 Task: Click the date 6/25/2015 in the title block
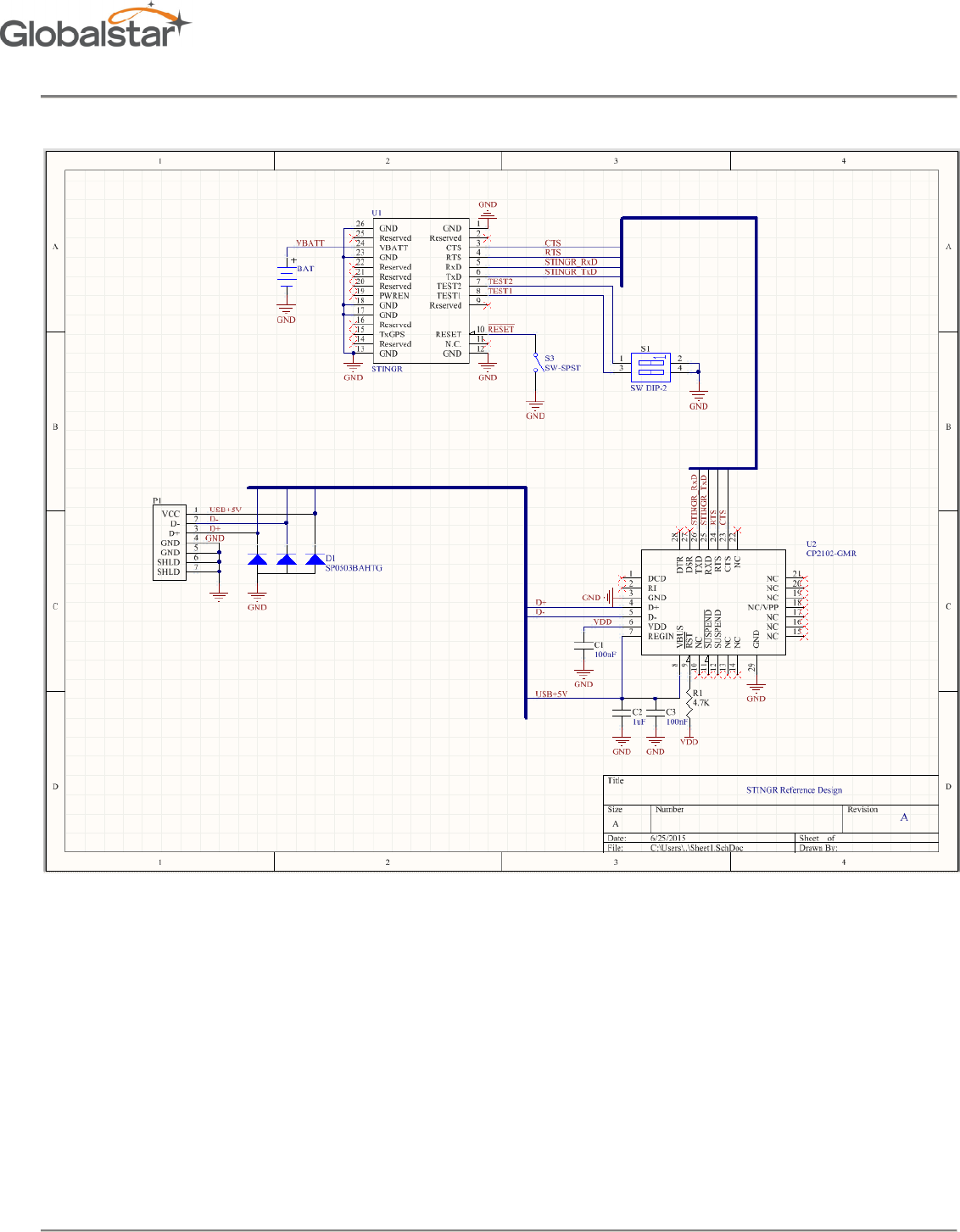[668, 838]
